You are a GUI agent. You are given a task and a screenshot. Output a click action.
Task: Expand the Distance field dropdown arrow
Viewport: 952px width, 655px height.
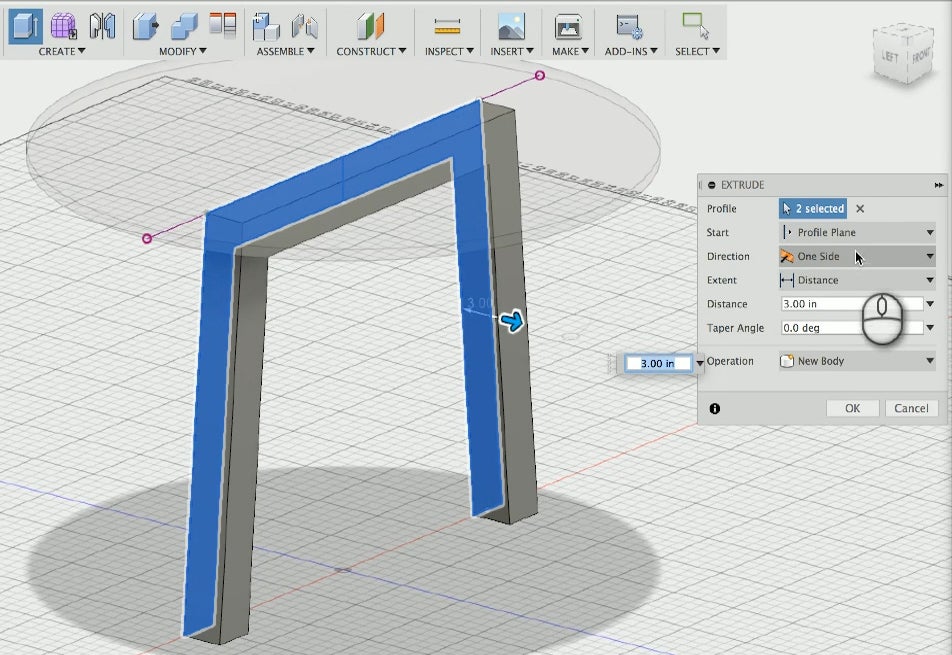[x=930, y=304]
